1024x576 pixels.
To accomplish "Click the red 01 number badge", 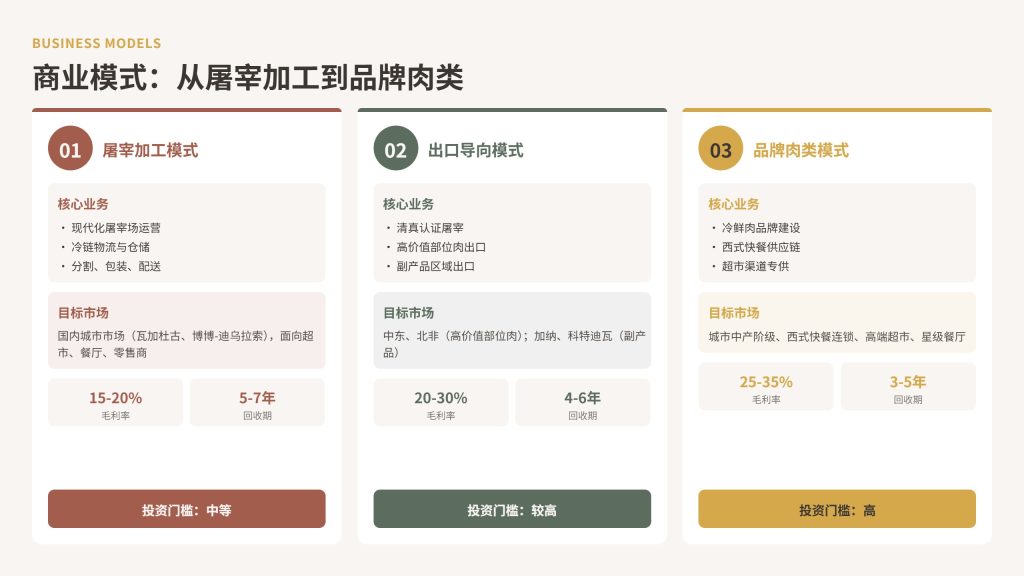I will click(70, 150).
